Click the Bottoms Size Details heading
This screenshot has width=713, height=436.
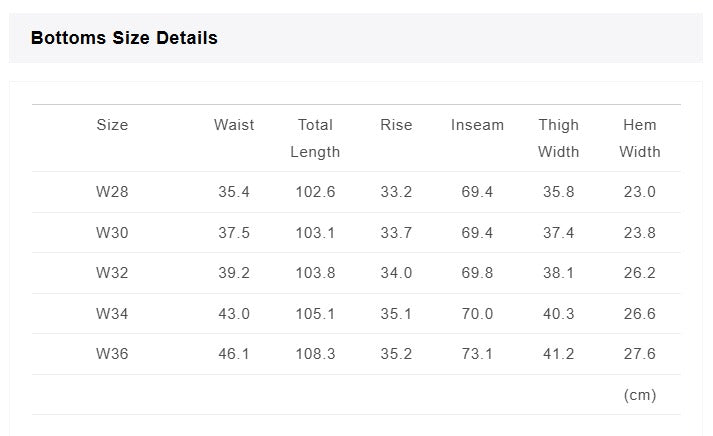(124, 38)
